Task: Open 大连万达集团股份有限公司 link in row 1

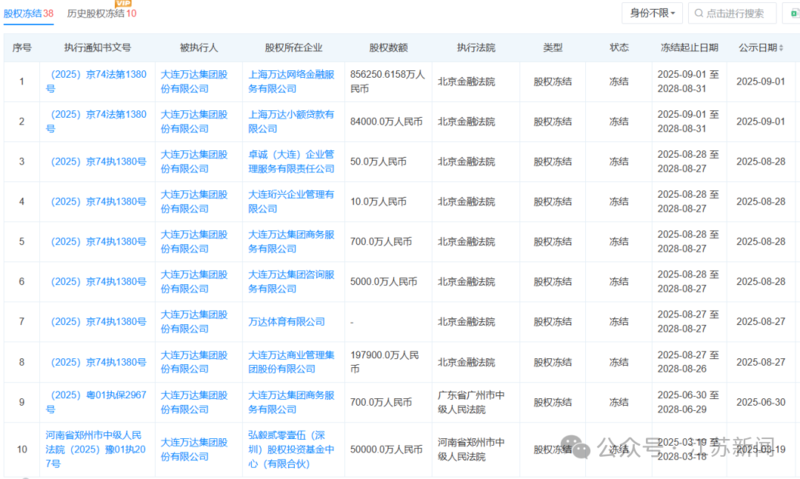Action: pos(194,81)
